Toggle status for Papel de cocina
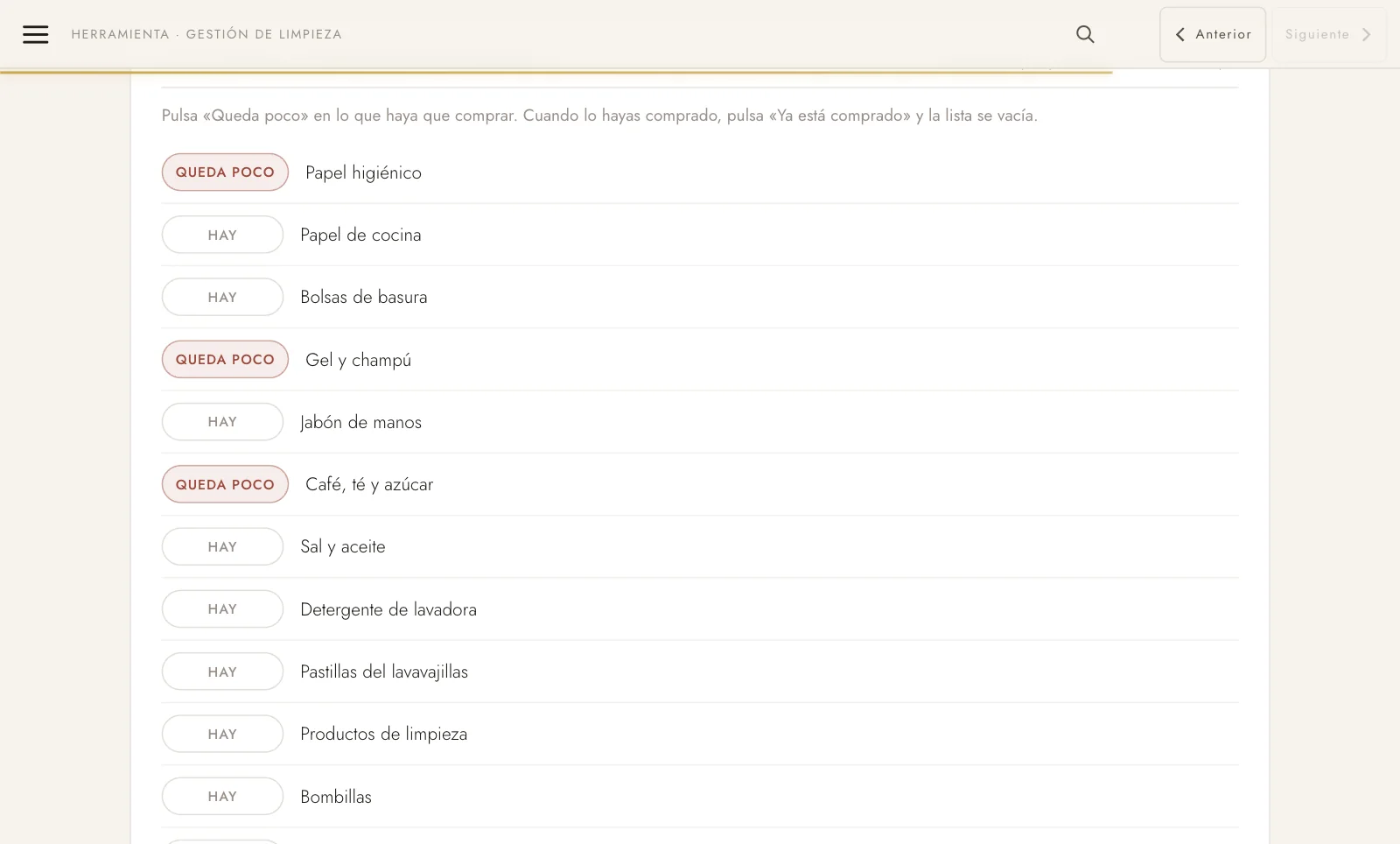Image resolution: width=1400 pixels, height=844 pixels. [x=222, y=235]
